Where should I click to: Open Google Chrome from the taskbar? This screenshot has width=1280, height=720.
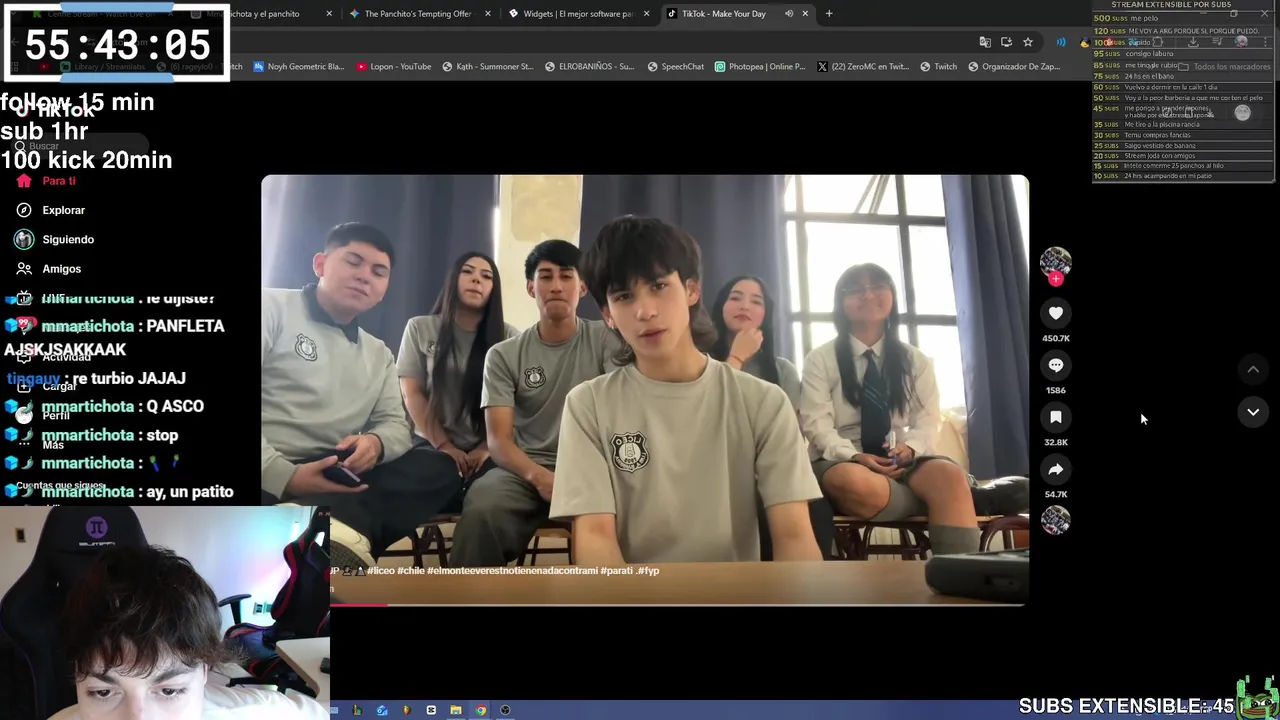pos(480,711)
